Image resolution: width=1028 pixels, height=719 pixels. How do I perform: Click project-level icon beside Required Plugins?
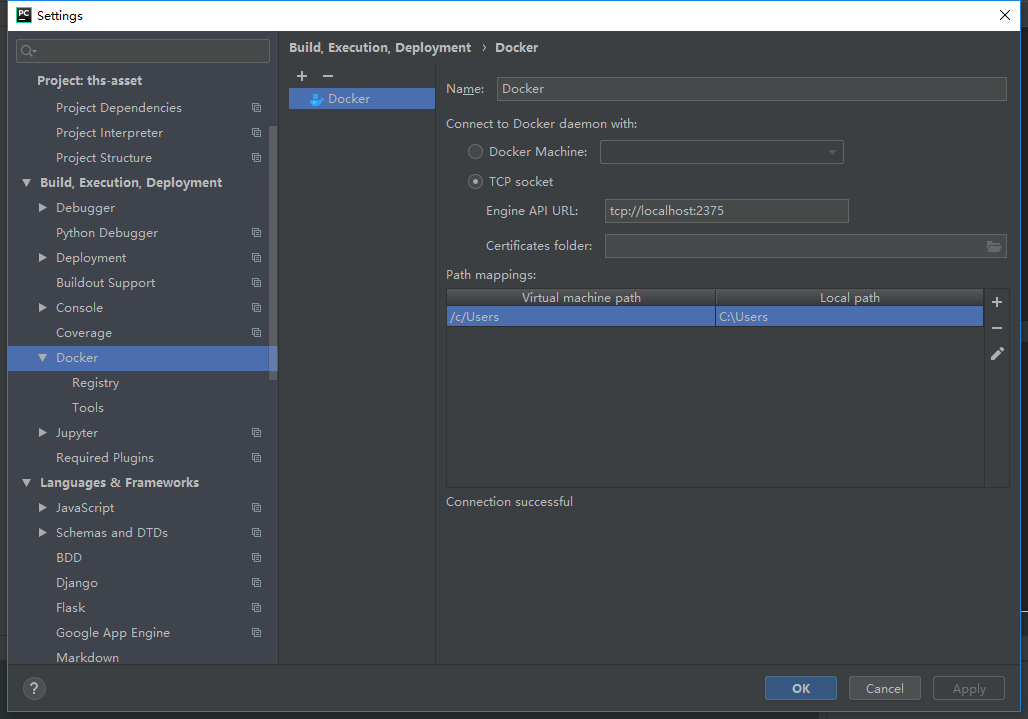pos(256,457)
